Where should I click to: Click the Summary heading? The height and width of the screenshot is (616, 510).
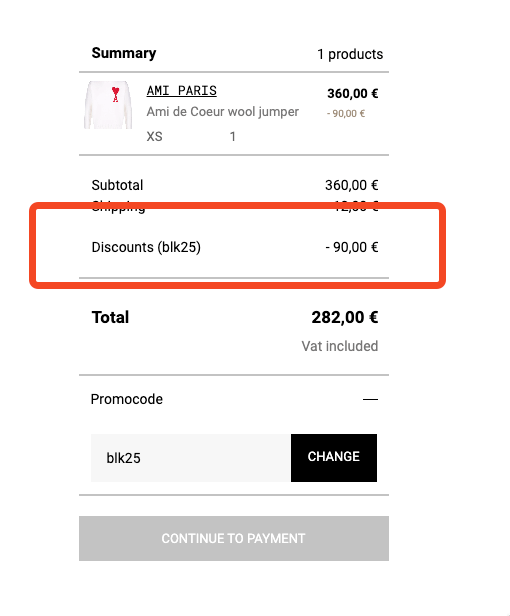click(124, 53)
